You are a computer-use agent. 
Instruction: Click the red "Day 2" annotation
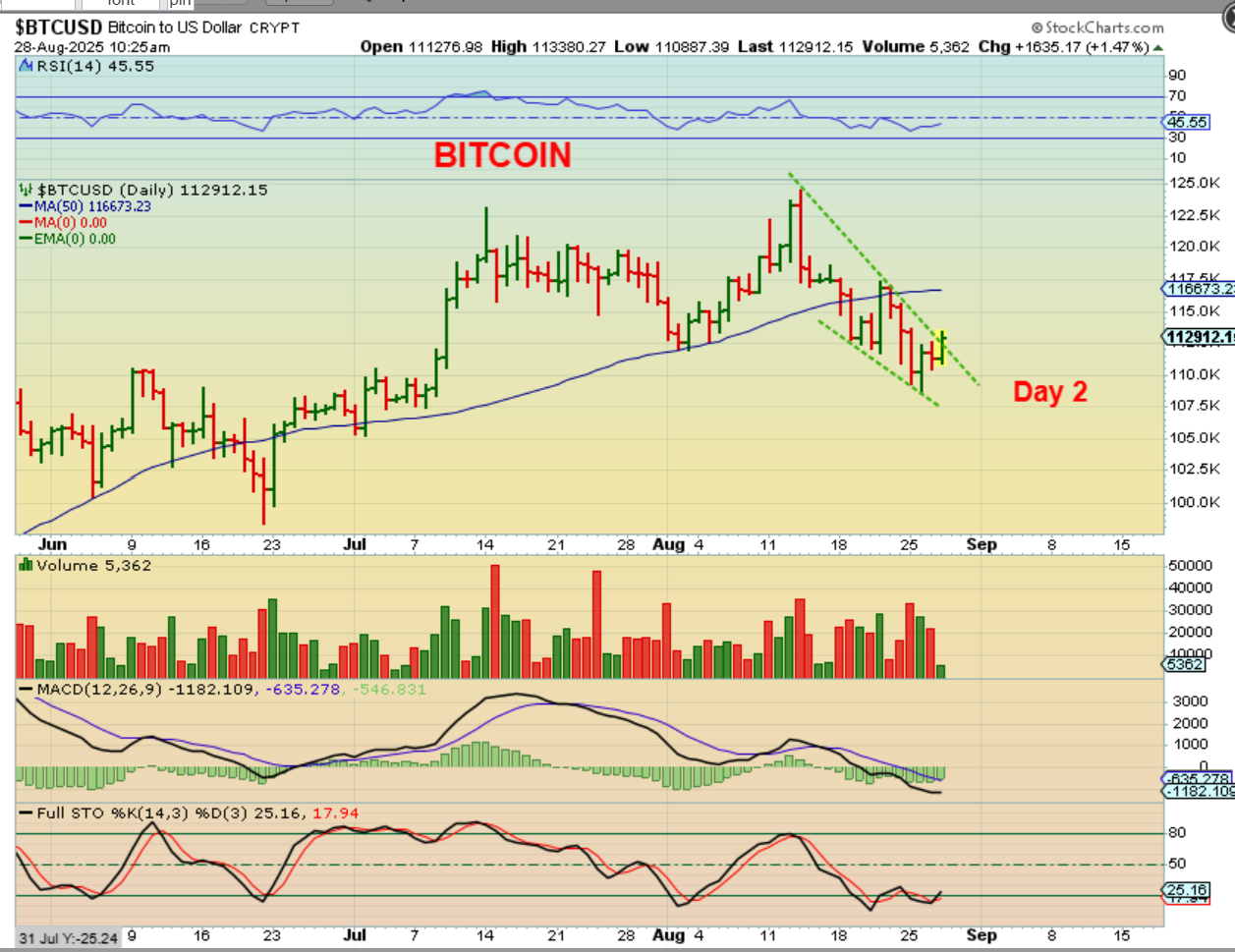[1050, 392]
